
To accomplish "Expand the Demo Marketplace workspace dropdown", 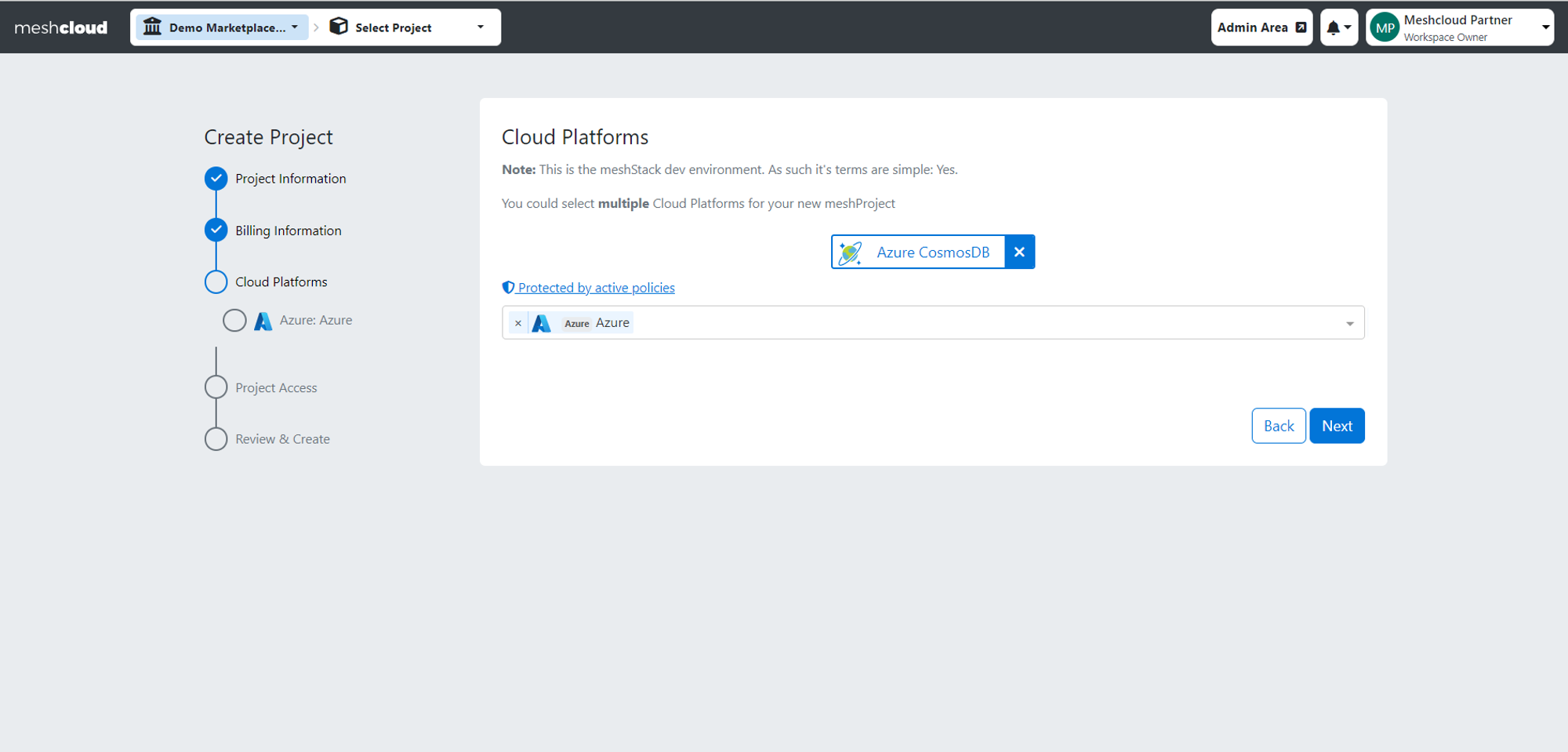I will [222, 27].
